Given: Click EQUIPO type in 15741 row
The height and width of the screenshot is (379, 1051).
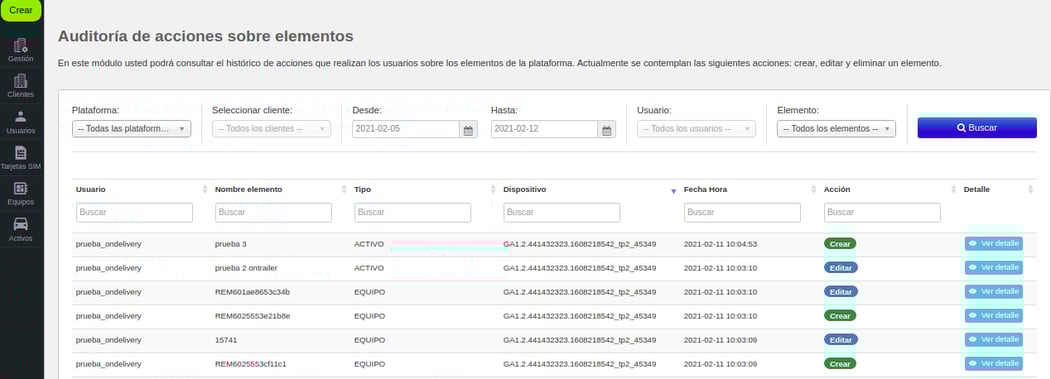Looking at the screenshot, I should click(370, 340).
